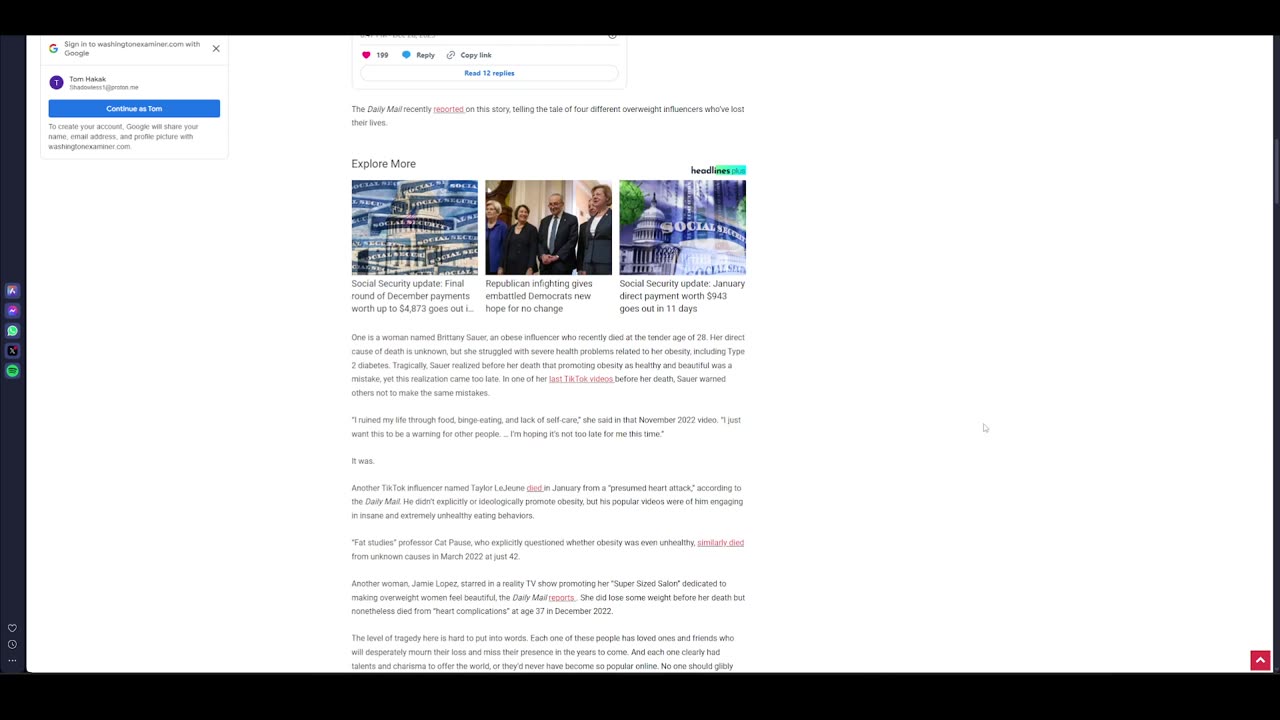Viewport: 1280px width, 720px height.
Task: Click email 'Shadowless1@proton.me' in popup
Action: (x=104, y=88)
